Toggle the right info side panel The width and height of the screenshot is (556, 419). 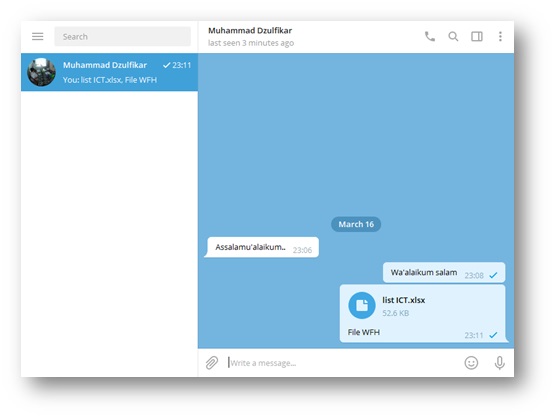[477, 36]
